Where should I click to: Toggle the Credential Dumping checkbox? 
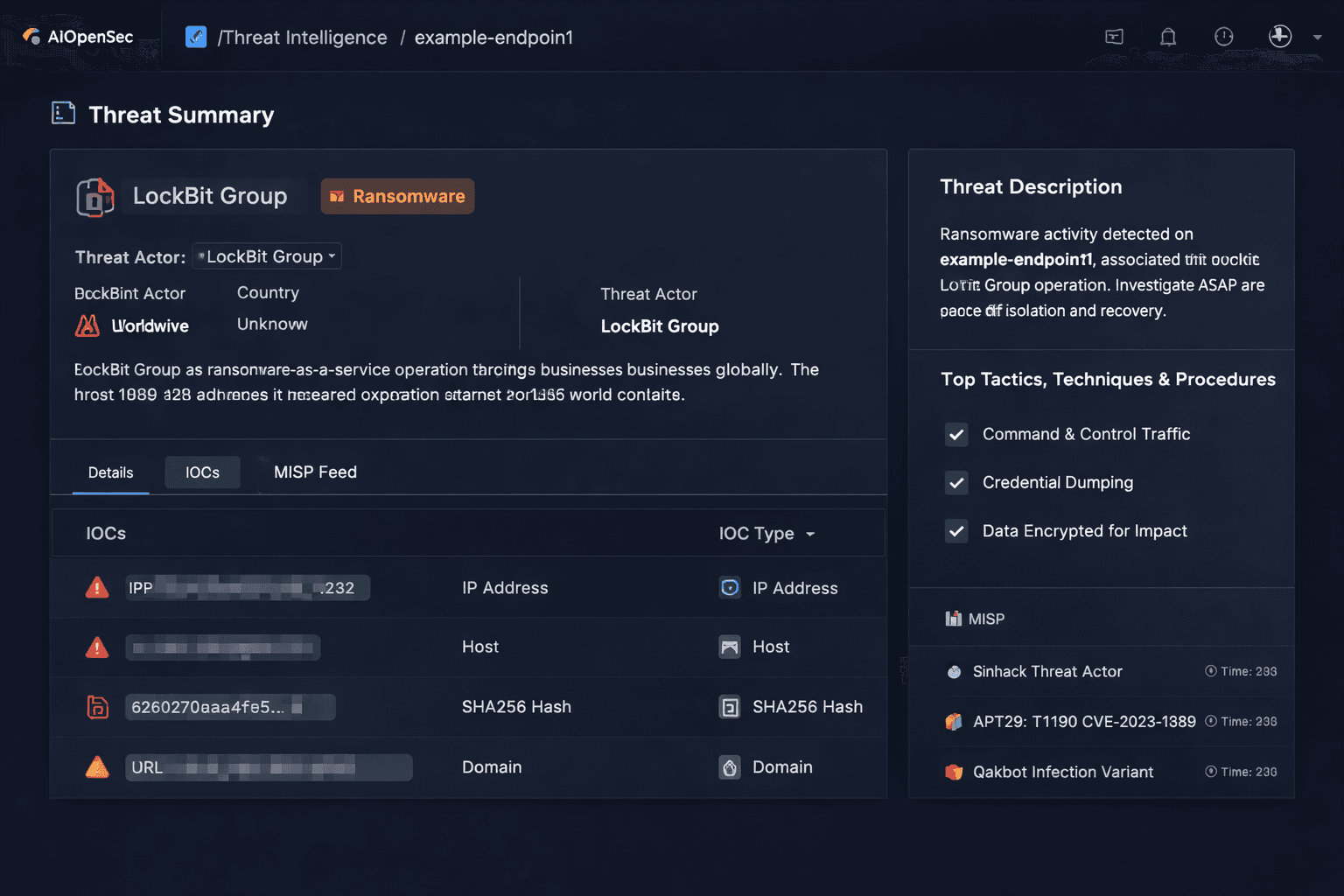point(956,482)
